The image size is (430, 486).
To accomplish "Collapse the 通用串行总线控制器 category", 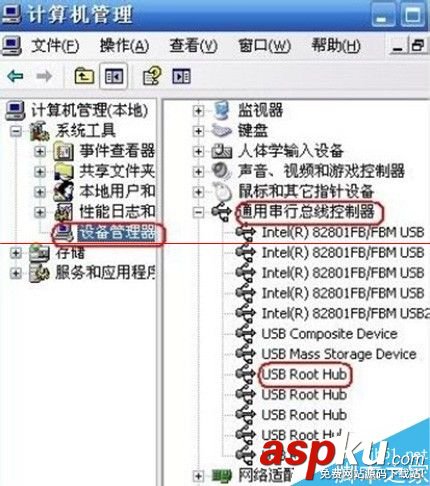I will [198, 212].
